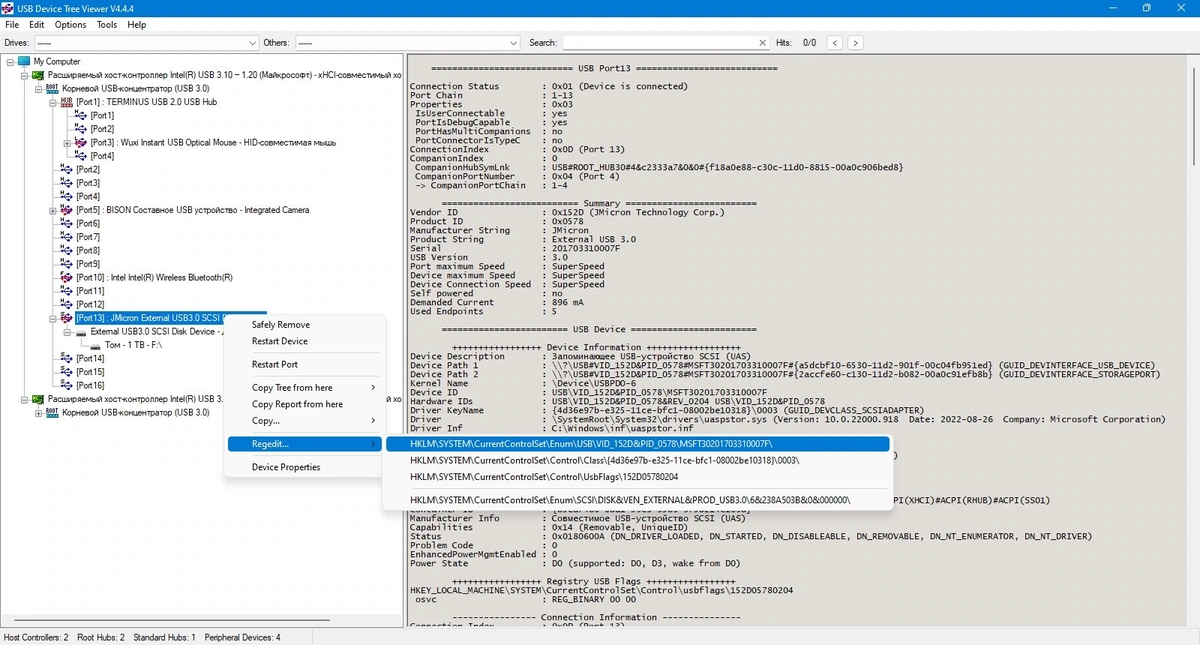Image resolution: width=1200 pixels, height=645 pixels.
Task: Click the External USB3.0 SCSI Disk drive icon
Action: [81, 331]
